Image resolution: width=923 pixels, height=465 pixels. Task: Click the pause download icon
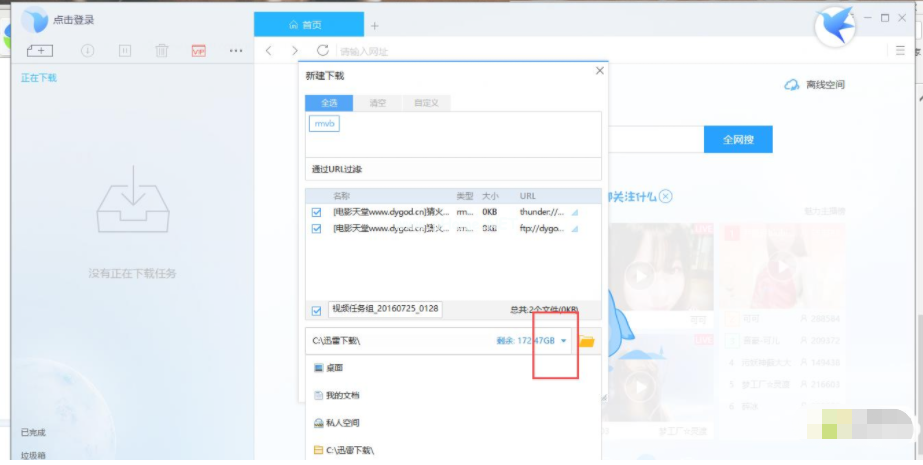pos(125,50)
